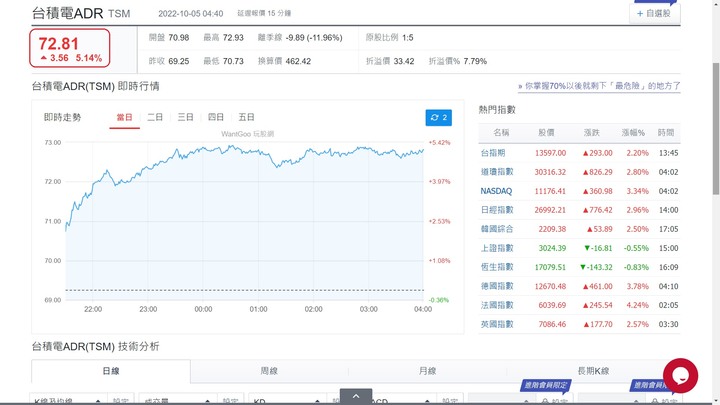Click the 漲幅% column header
The height and width of the screenshot is (405, 720).
(633, 133)
